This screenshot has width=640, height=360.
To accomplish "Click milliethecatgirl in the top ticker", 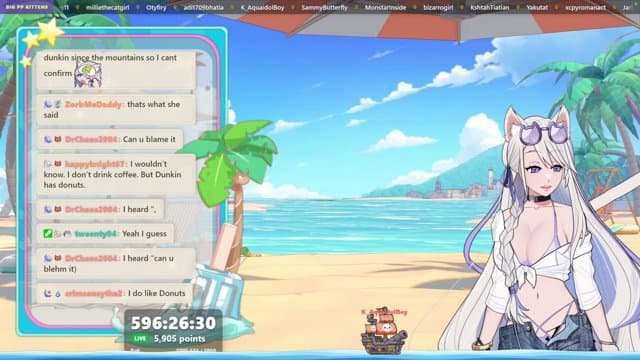I will [x=108, y=7].
